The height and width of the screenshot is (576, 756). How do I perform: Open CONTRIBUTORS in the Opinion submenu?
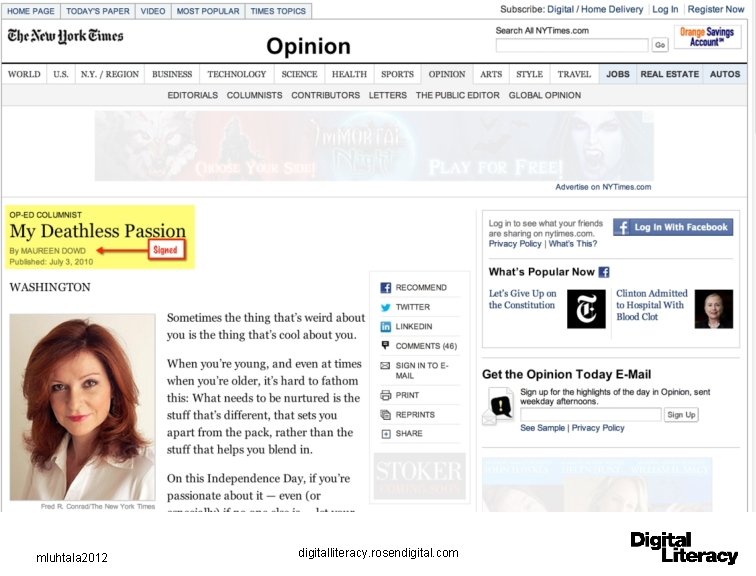[325, 95]
